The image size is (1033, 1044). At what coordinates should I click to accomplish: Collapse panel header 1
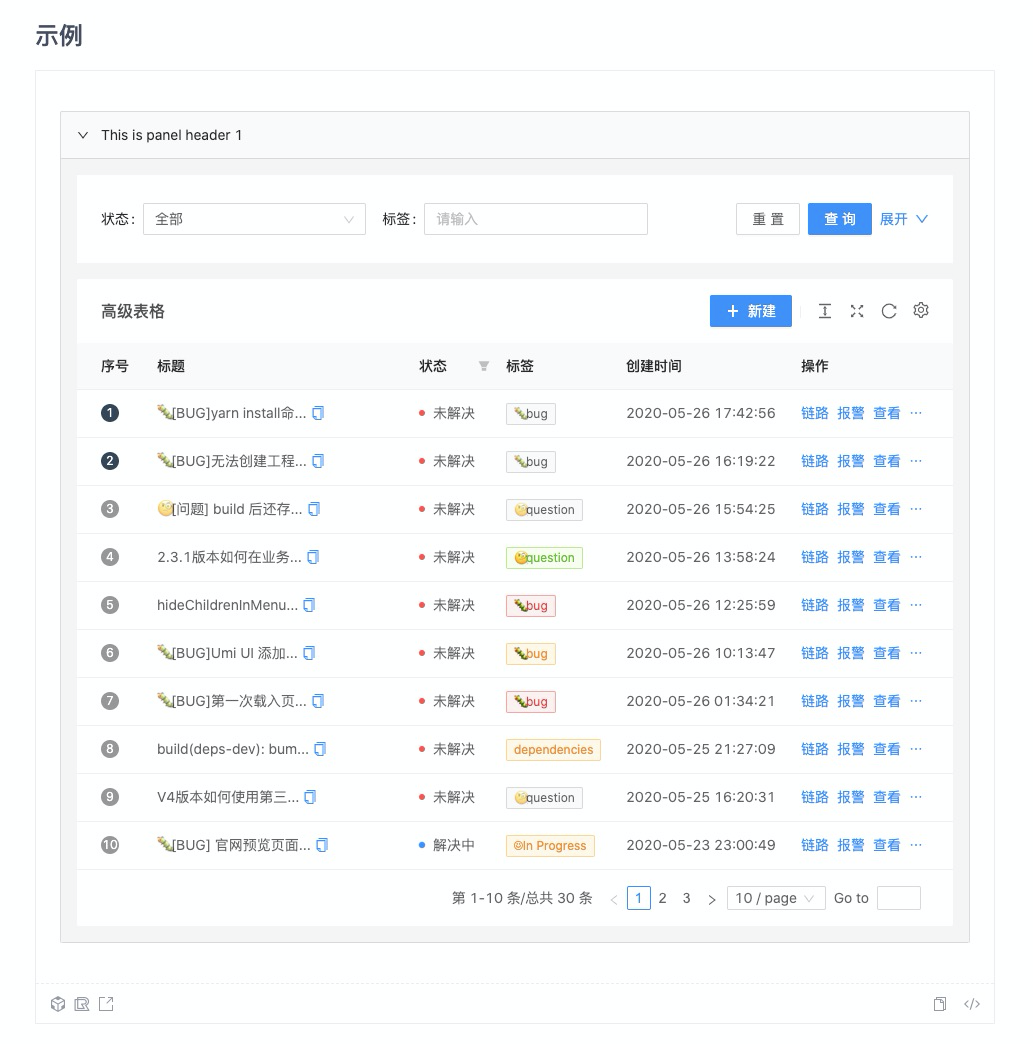tap(515, 135)
